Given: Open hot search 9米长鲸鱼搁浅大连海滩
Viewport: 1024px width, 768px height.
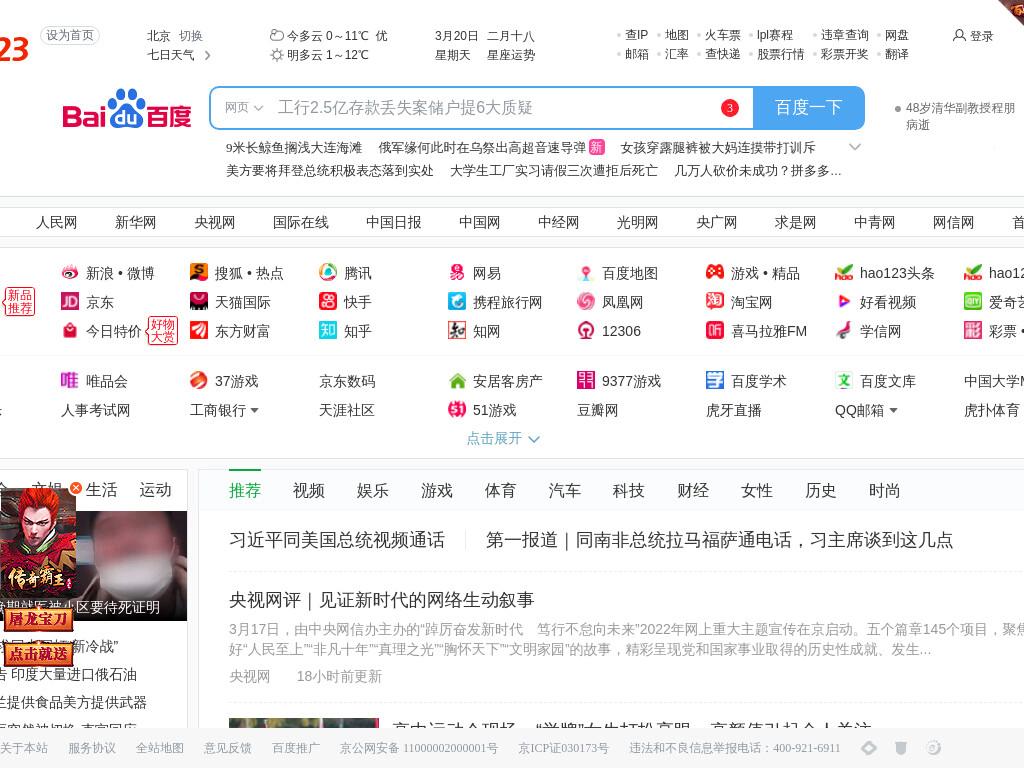Looking at the screenshot, I should 294,148.
